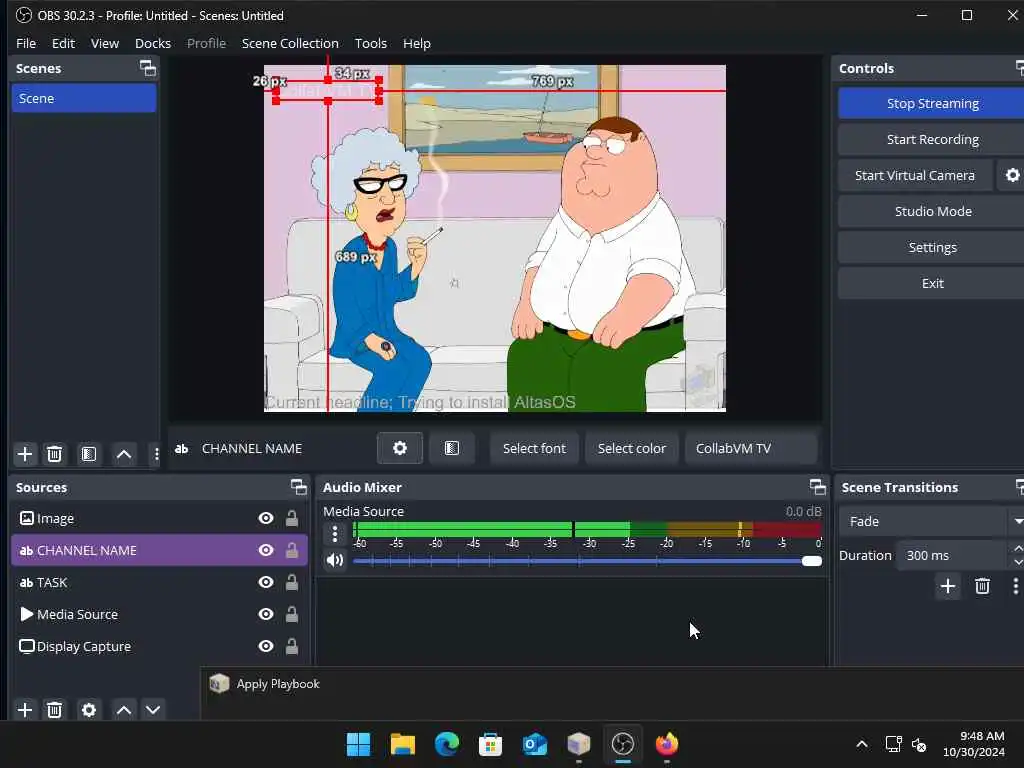Open the Scenes toolbar overflow dots menu

156,454
